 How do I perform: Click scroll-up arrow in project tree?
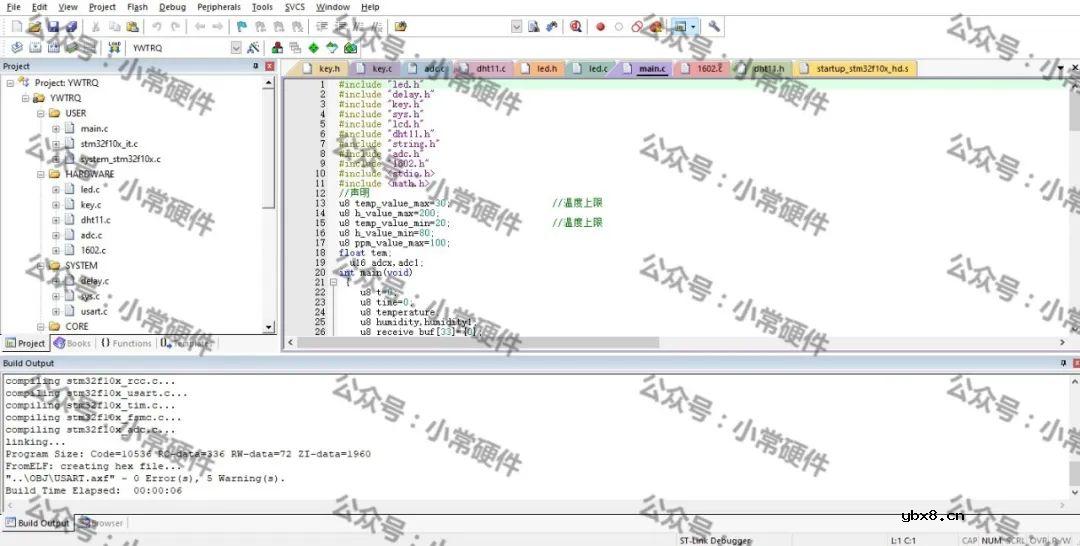269,83
